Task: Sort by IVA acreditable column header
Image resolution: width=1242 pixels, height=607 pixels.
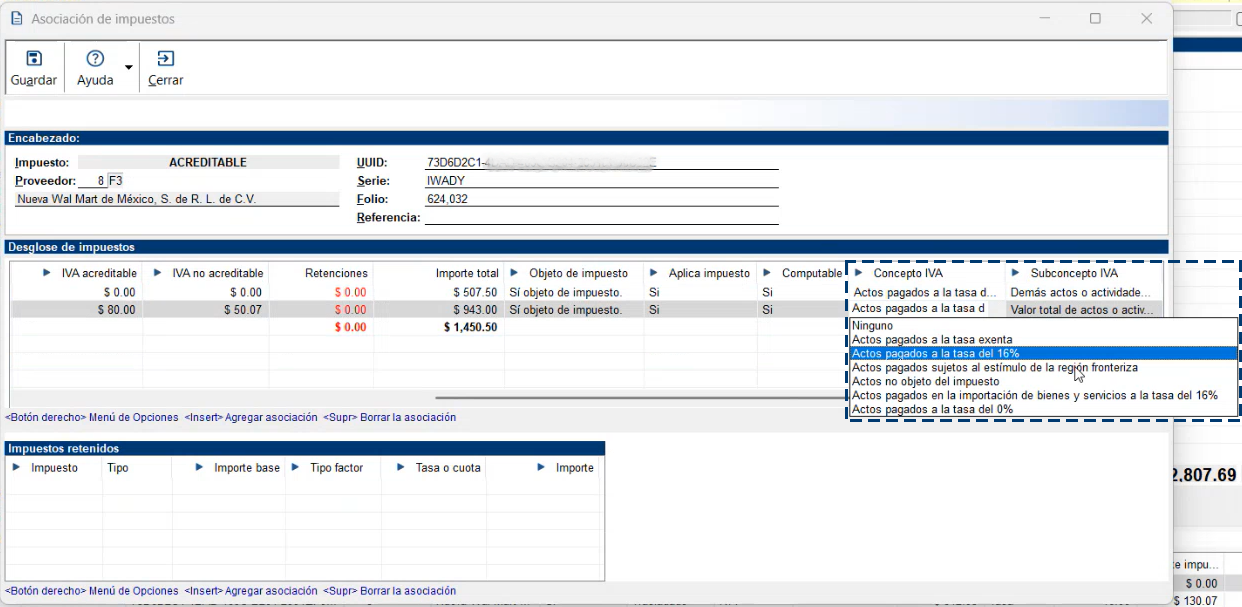Action: click(98, 273)
